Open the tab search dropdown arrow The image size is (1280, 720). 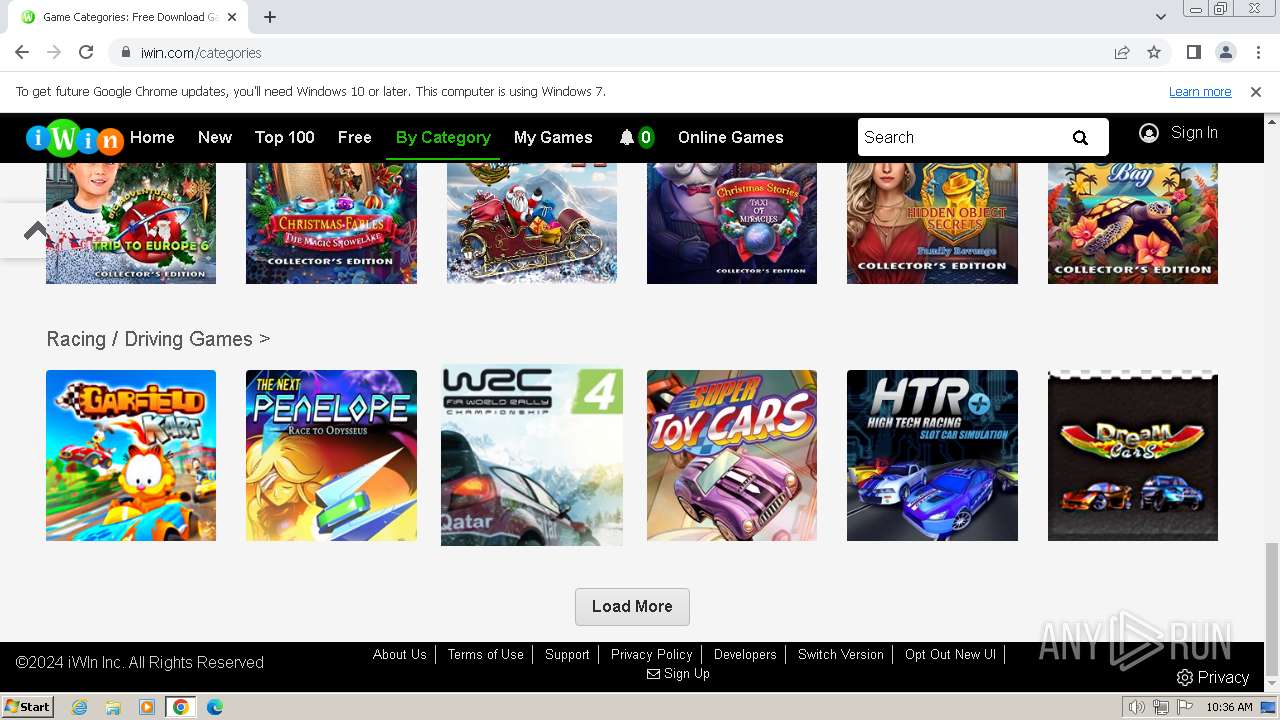pyautogui.click(x=1160, y=17)
